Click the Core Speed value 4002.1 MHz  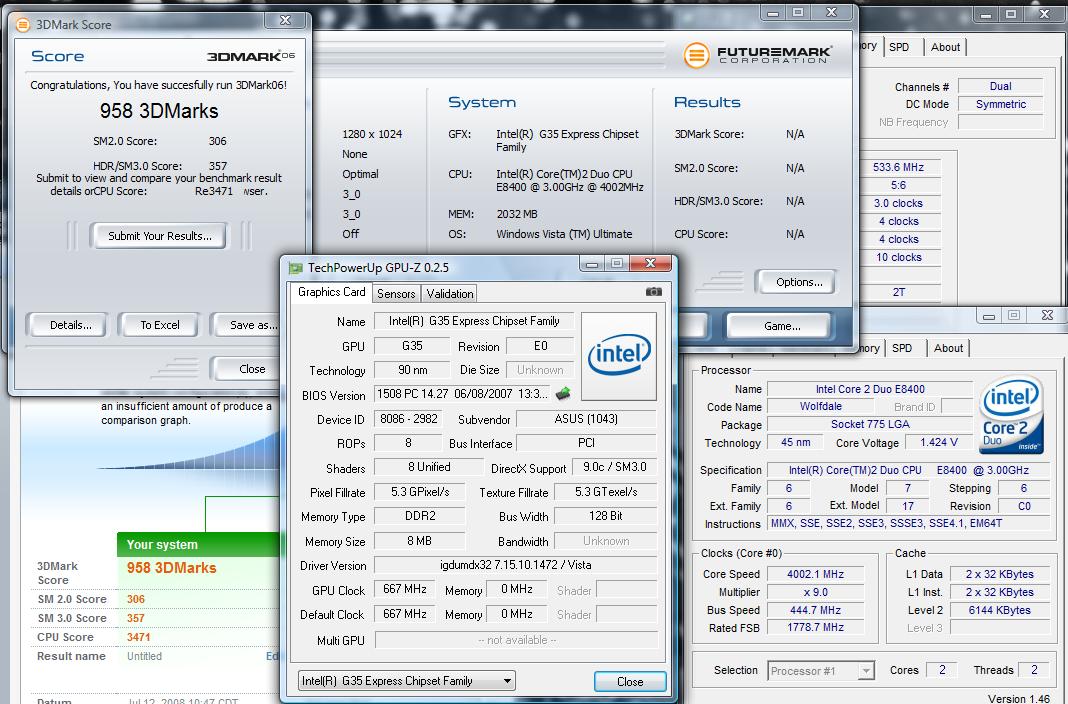pyautogui.click(x=815, y=574)
